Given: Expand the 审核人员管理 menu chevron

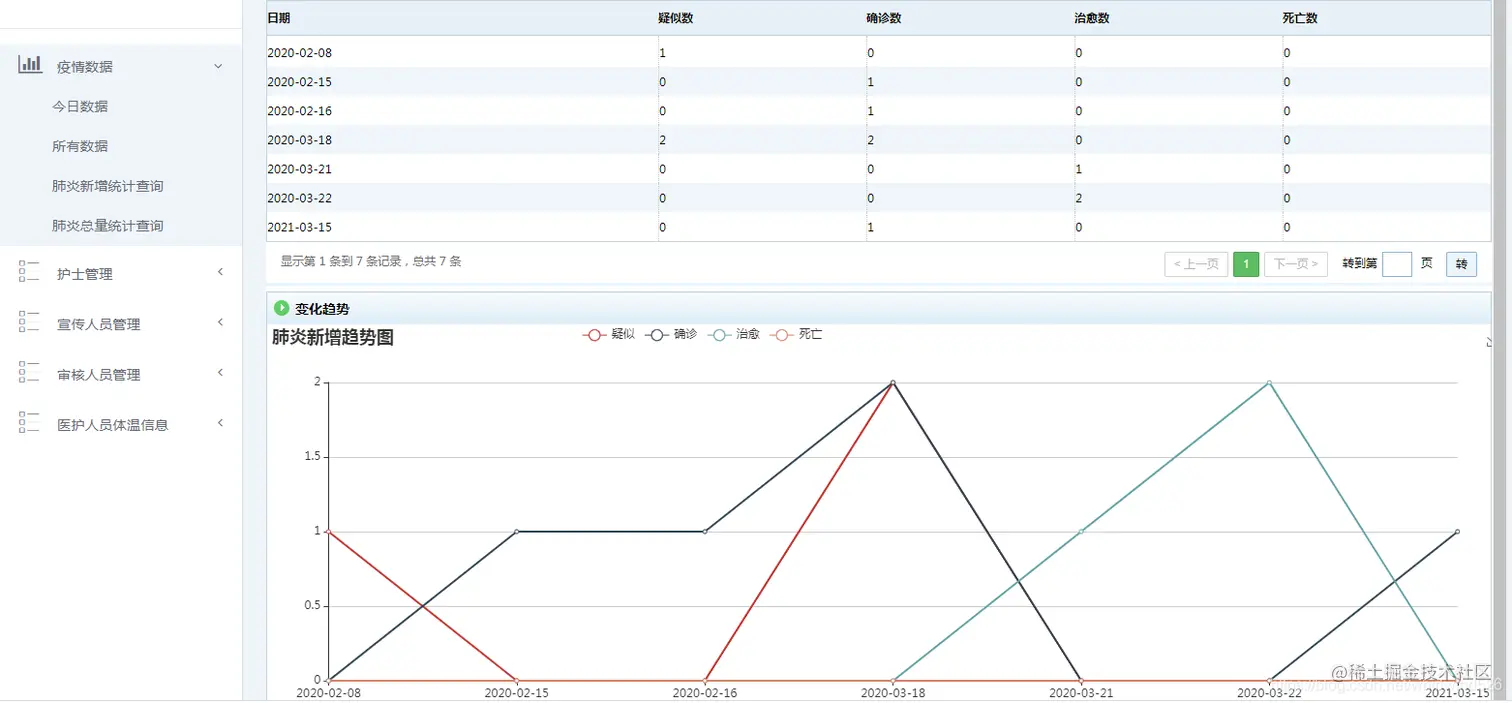Looking at the screenshot, I should pos(220,373).
